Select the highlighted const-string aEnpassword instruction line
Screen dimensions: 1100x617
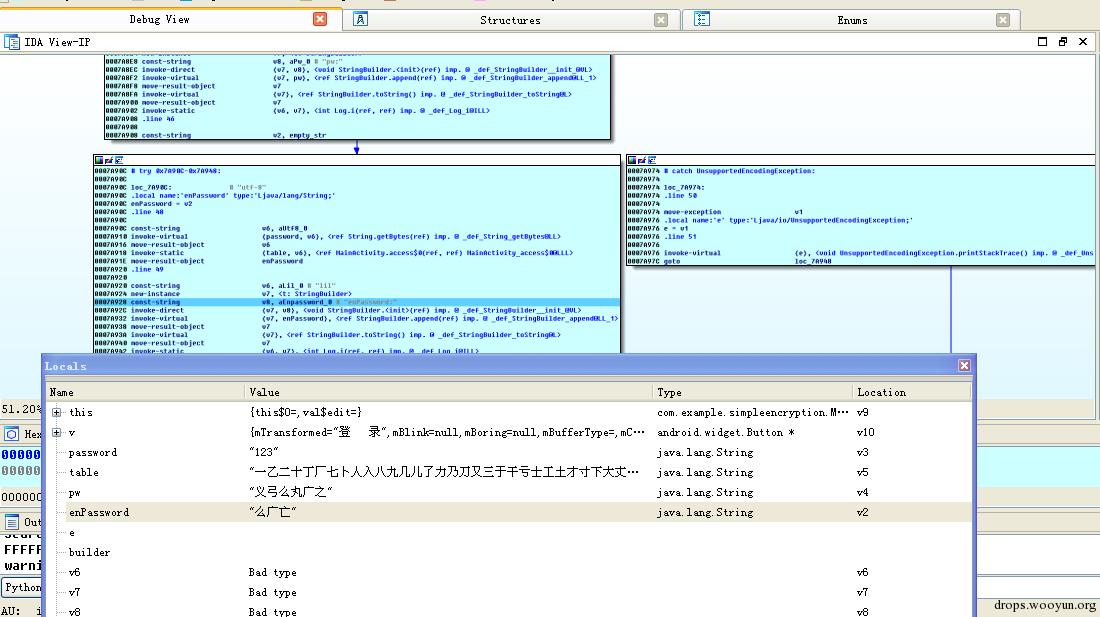[357, 302]
